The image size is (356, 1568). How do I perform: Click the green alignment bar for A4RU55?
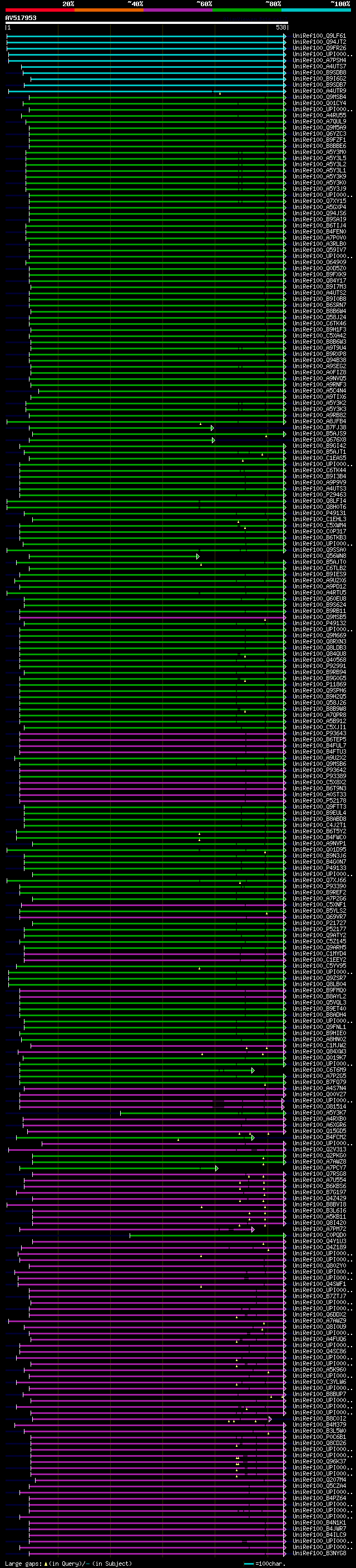point(154,116)
